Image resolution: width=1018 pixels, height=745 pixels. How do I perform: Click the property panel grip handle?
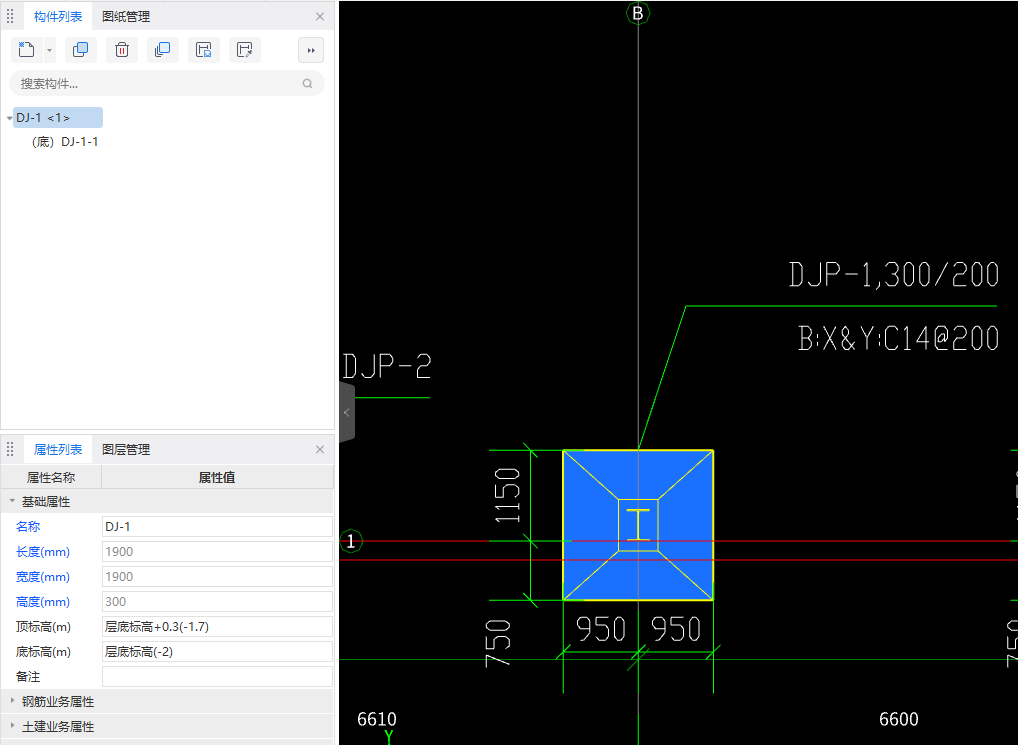10,450
